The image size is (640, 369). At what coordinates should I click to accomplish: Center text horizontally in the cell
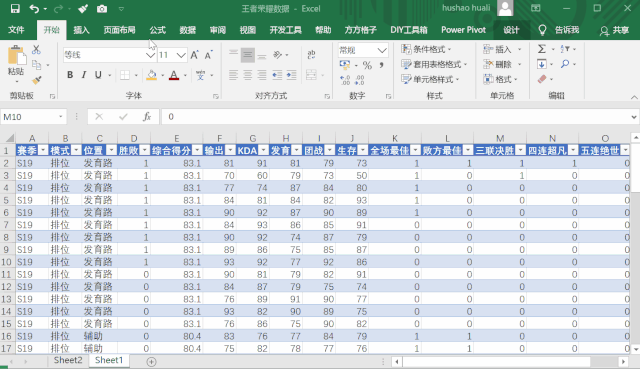click(248, 75)
